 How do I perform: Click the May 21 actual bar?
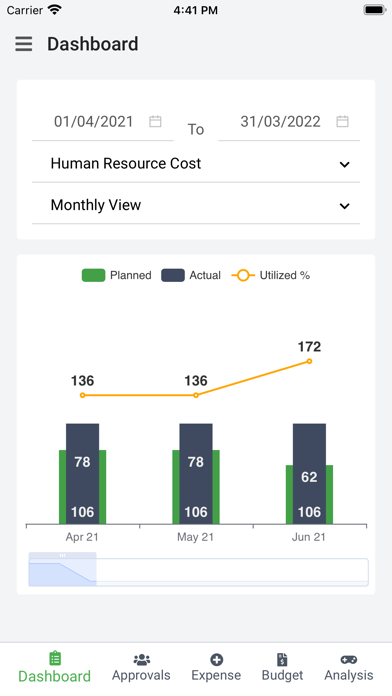196,474
